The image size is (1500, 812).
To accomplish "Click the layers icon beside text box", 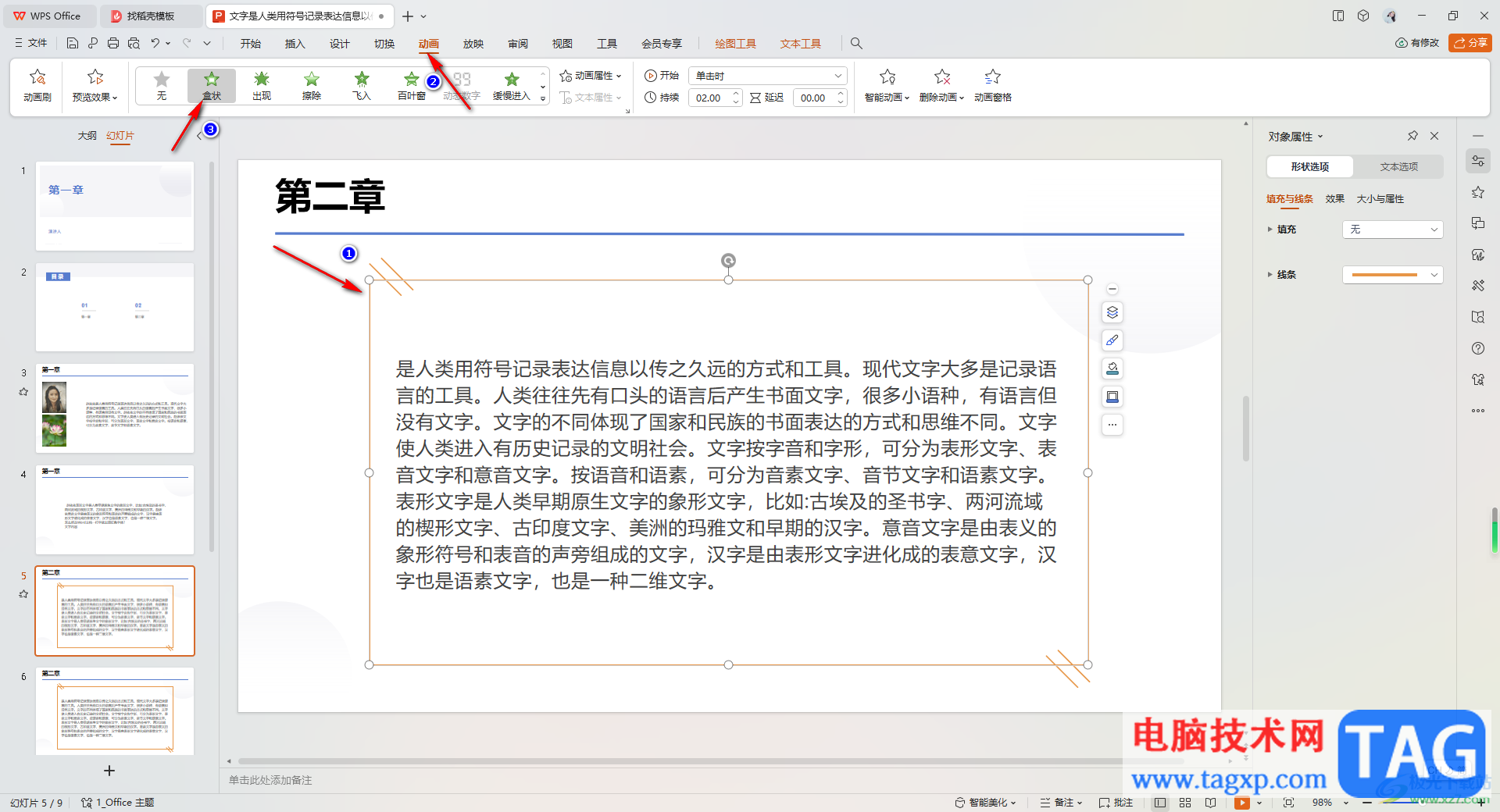I will pyautogui.click(x=1112, y=312).
